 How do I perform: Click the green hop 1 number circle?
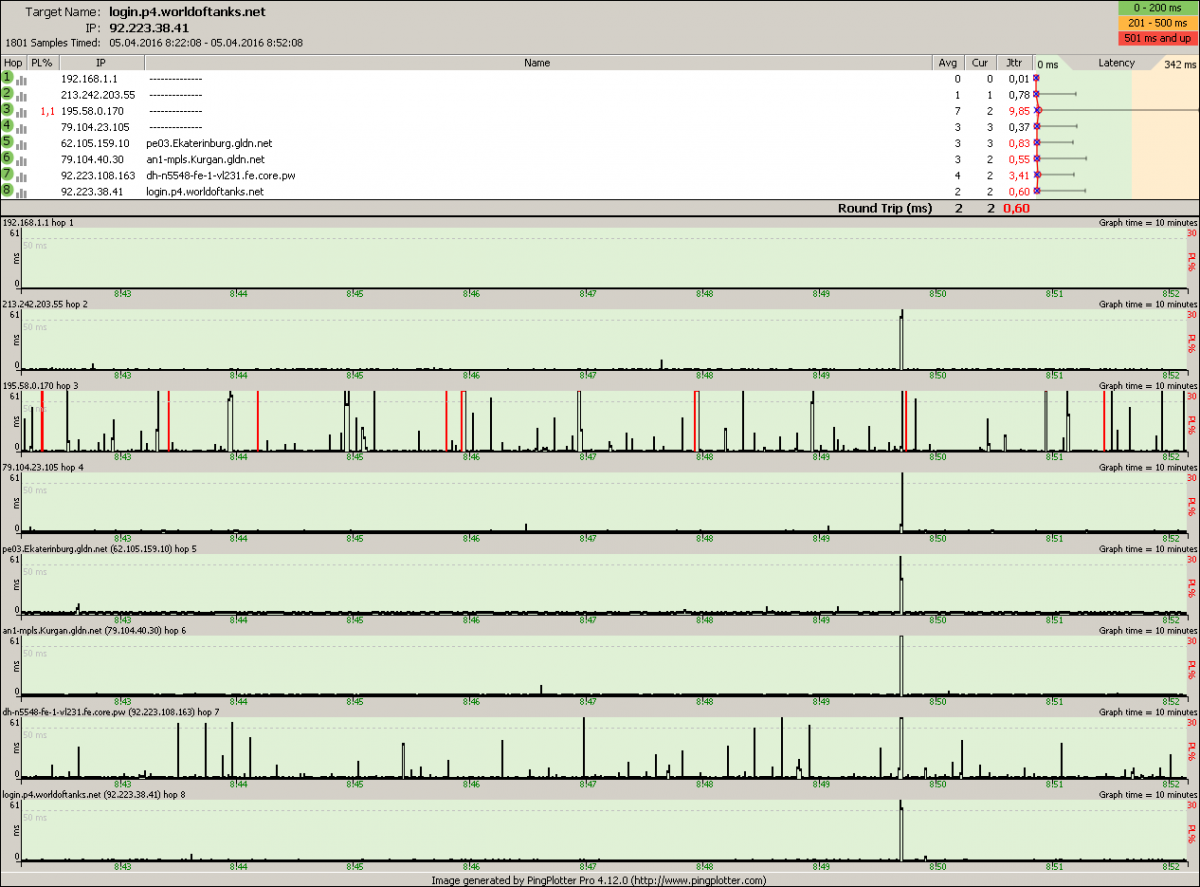click(8, 77)
